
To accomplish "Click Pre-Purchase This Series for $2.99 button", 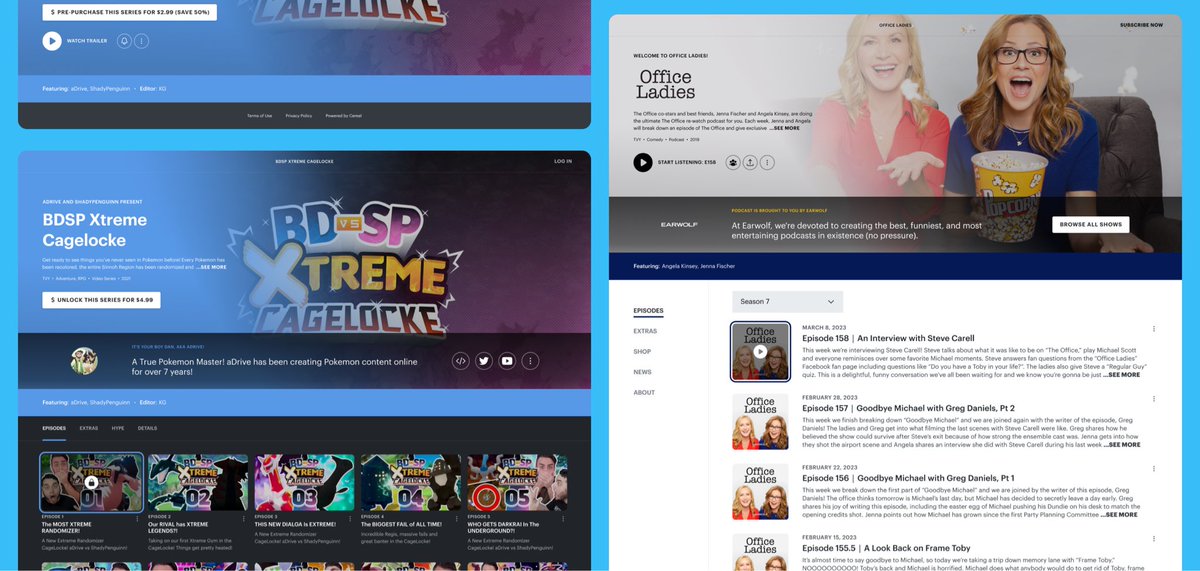I will point(129,13).
